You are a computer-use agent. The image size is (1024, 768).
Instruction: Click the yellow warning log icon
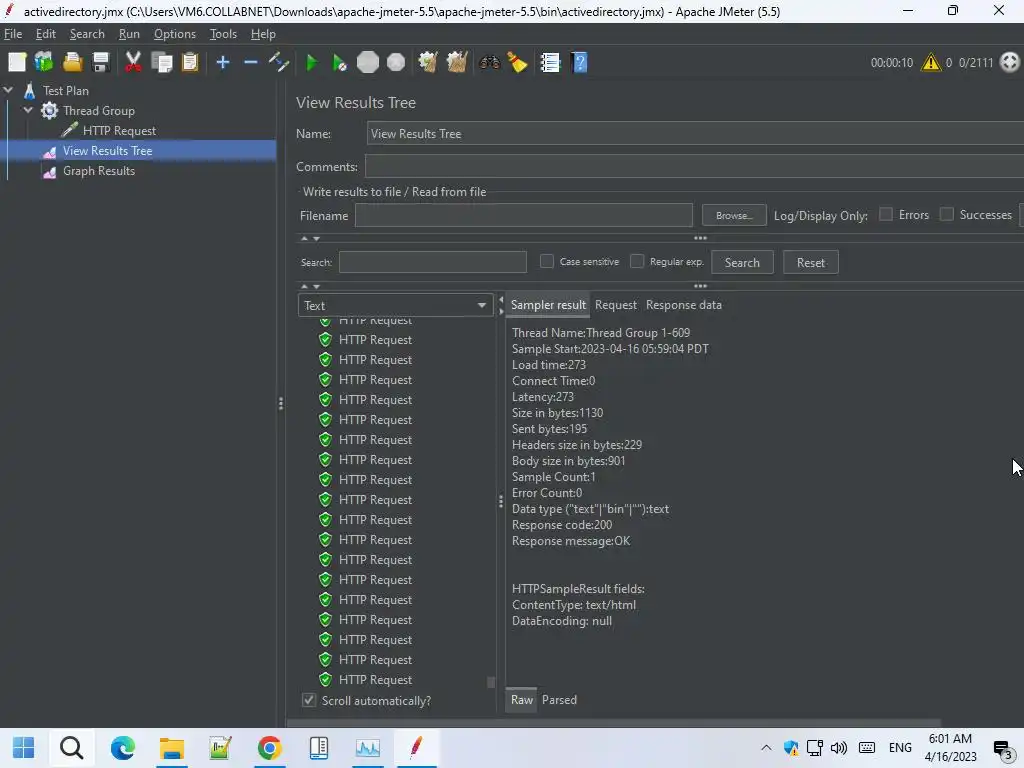pyautogui.click(x=931, y=63)
